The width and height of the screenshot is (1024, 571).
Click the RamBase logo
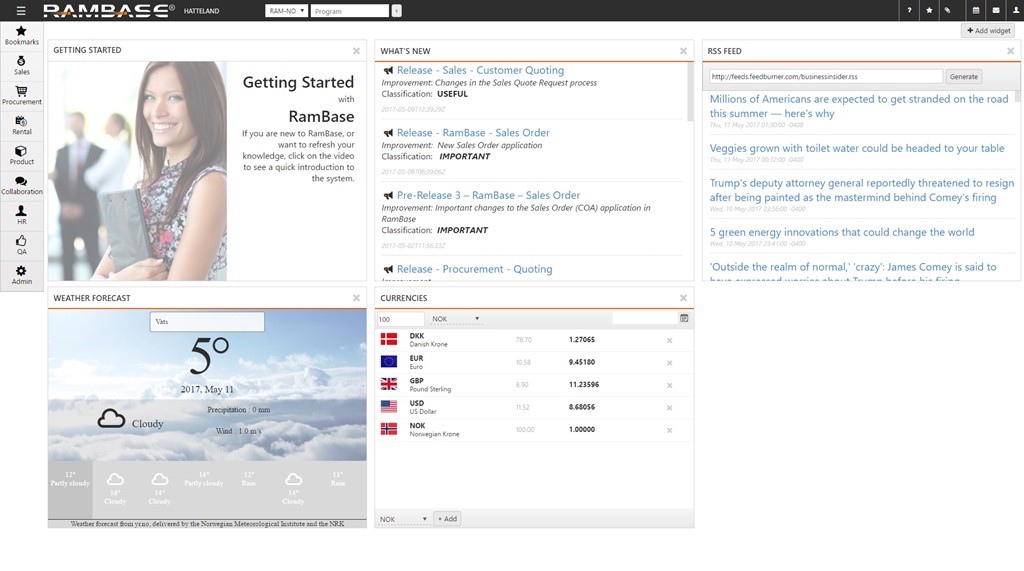pyautogui.click(x=109, y=10)
